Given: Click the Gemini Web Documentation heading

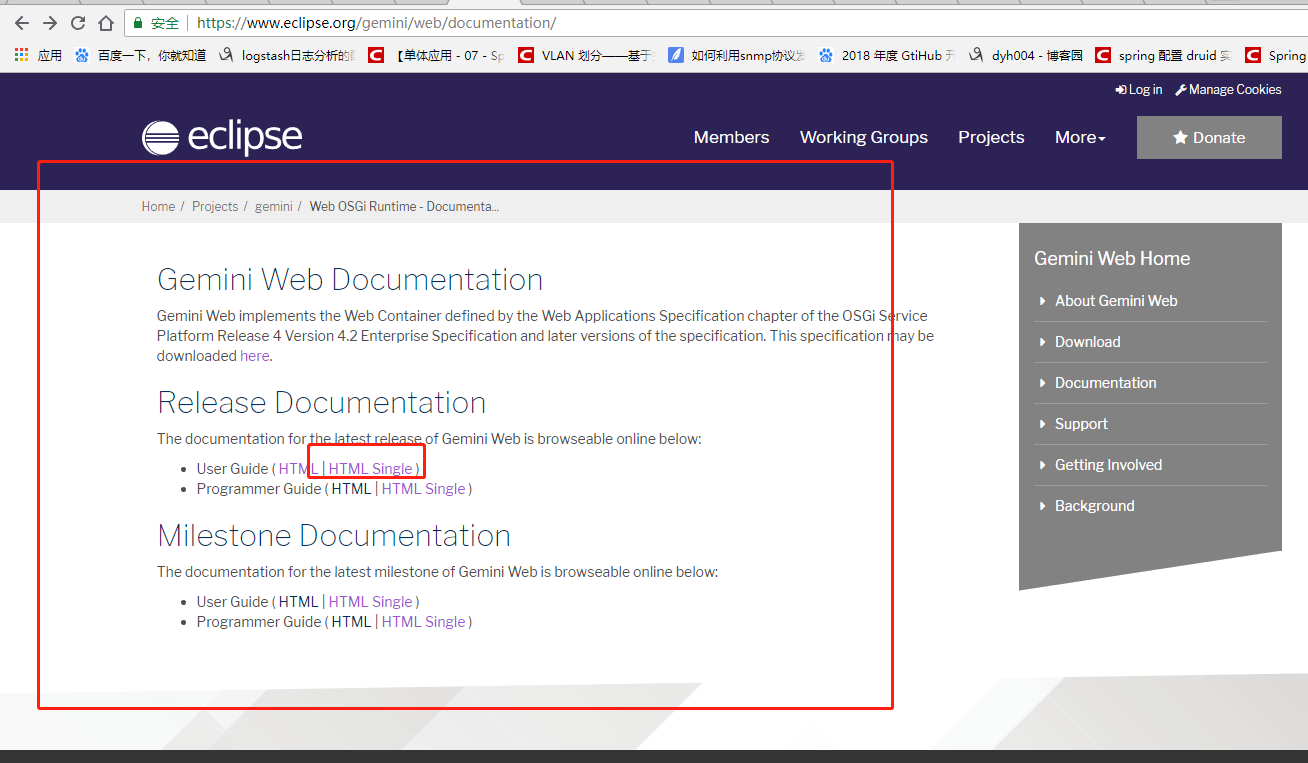Looking at the screenshot, I should pos(350,280).
